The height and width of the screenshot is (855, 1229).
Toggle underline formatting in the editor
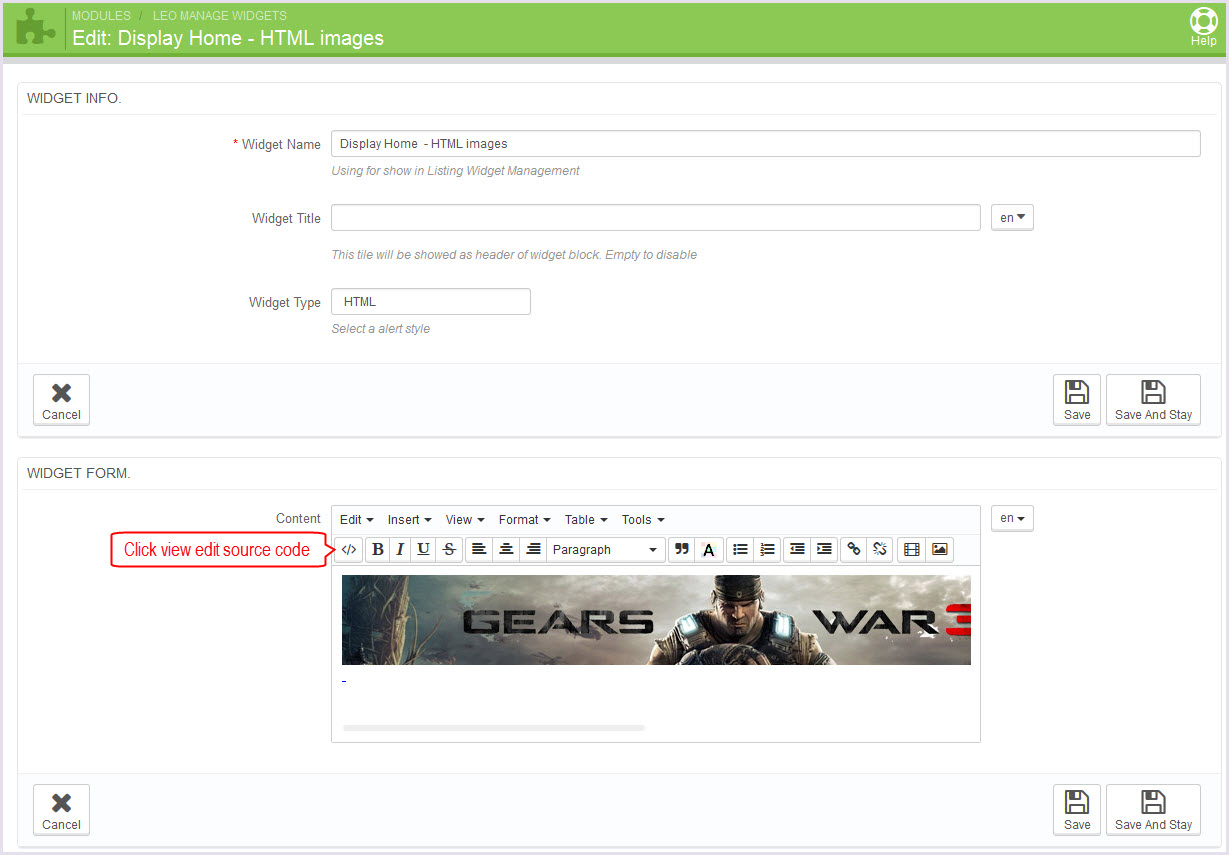coord(424,549)
